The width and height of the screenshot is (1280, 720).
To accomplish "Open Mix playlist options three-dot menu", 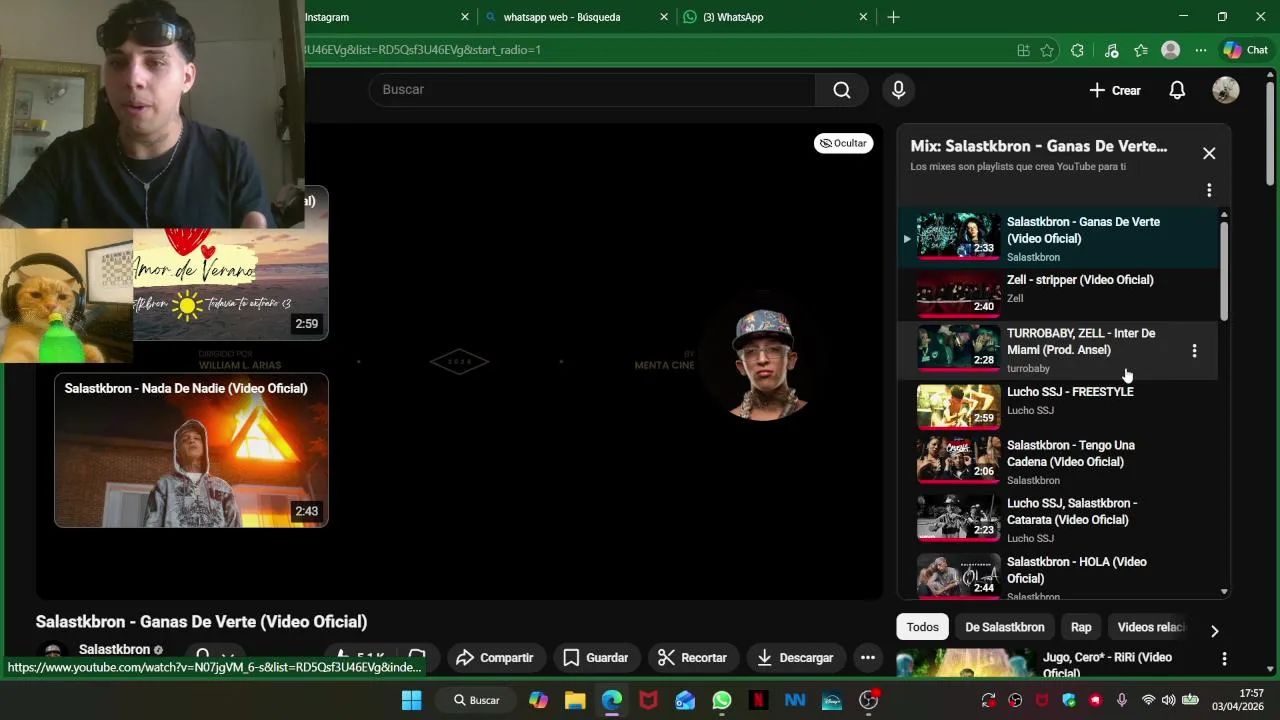I will [x=1209, y=190].
